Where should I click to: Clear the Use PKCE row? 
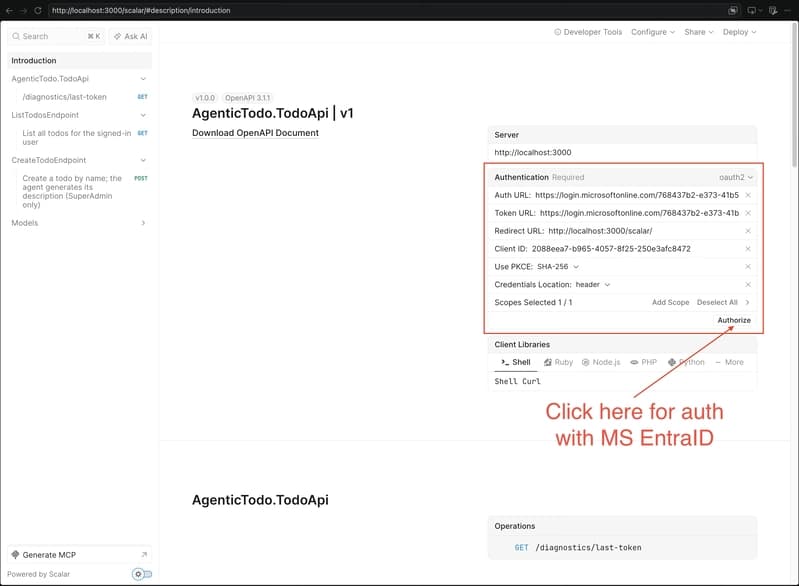748,267
